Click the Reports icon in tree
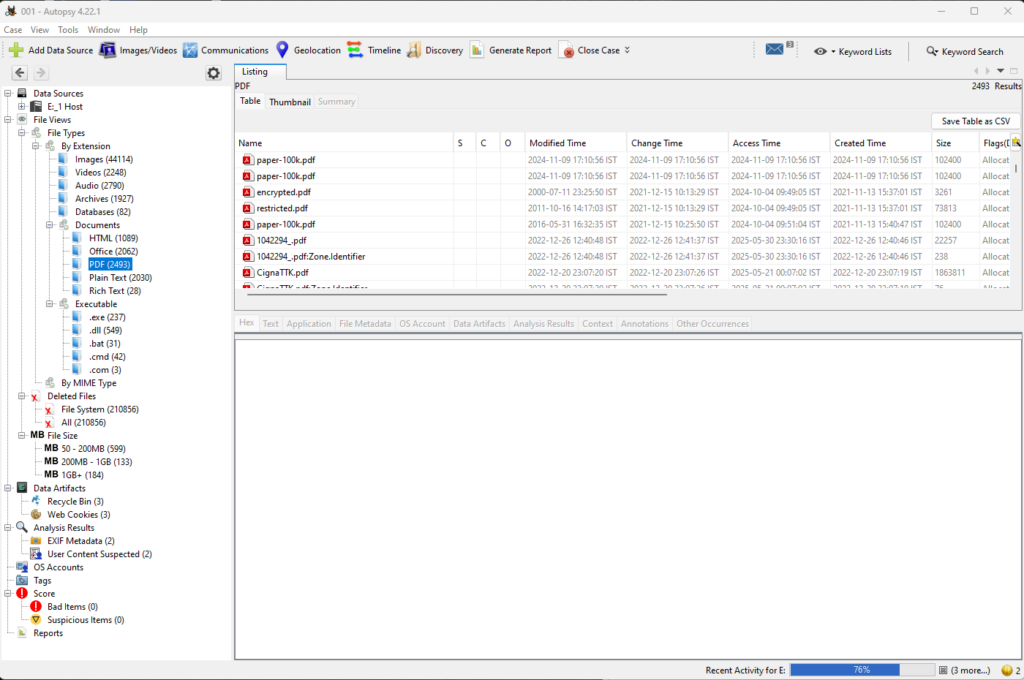Image resolution: width=1024 pixels, height=680 pixels. coord(22,632)
